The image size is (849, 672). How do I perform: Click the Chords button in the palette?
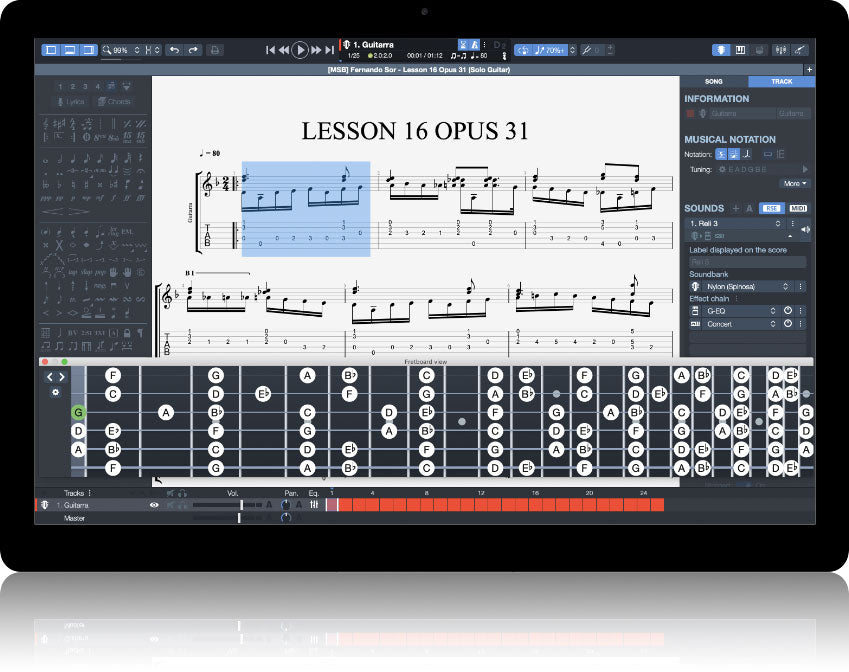coord(114,102)
